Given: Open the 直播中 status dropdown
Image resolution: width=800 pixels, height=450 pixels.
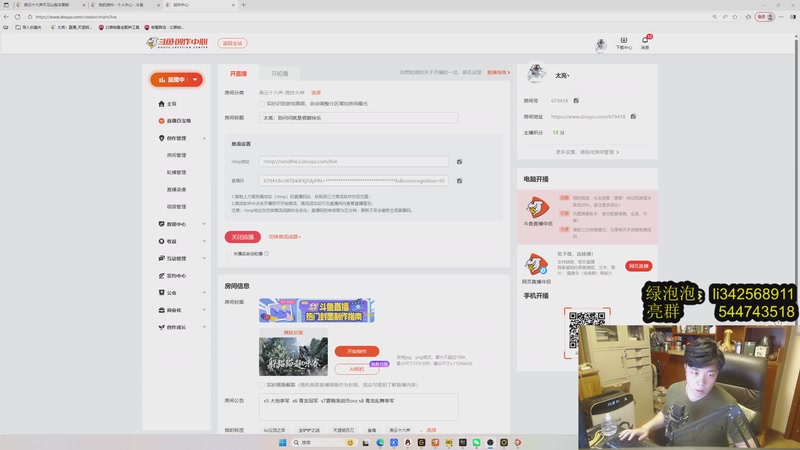Looking at the screenshot, I should click(x=195, y=80).
